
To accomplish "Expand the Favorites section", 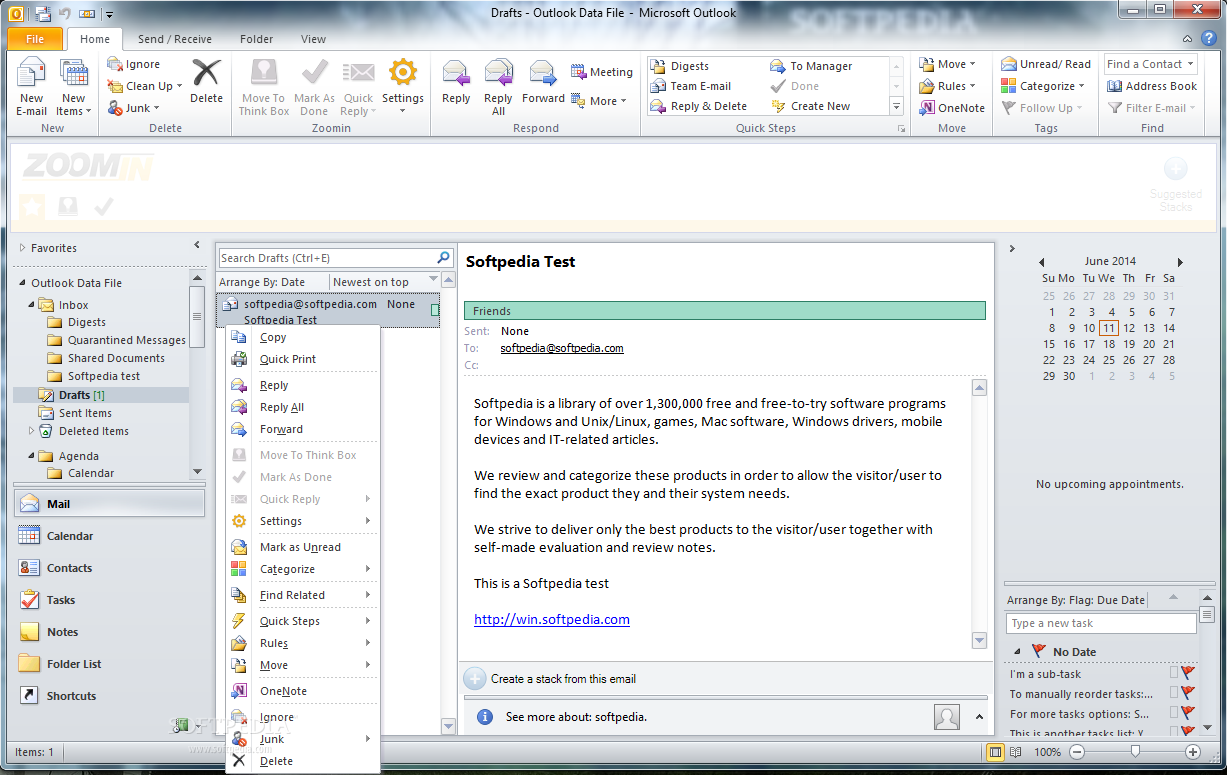I will (23, 247).
